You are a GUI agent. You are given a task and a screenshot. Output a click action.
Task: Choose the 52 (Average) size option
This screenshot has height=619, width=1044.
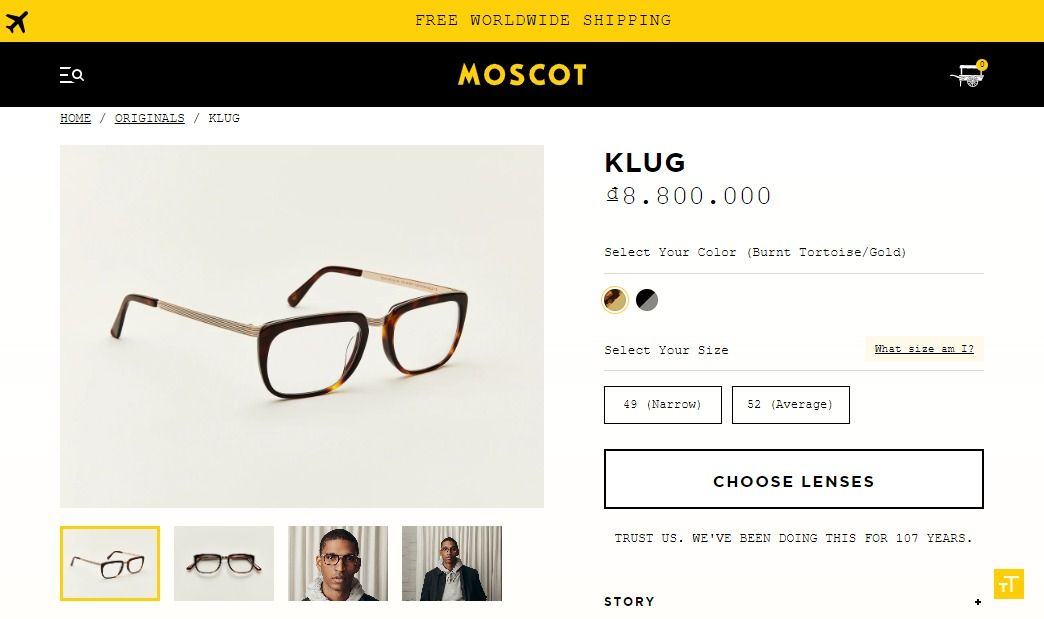coord(790,405)
